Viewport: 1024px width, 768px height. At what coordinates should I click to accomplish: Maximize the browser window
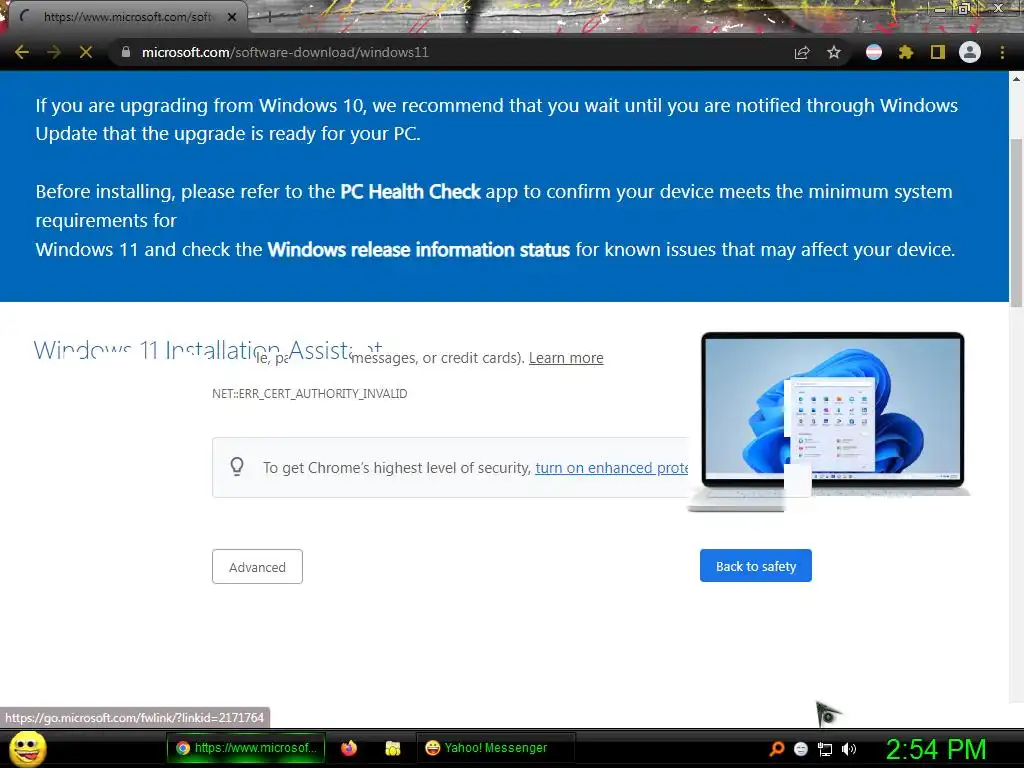coord(964,8)
